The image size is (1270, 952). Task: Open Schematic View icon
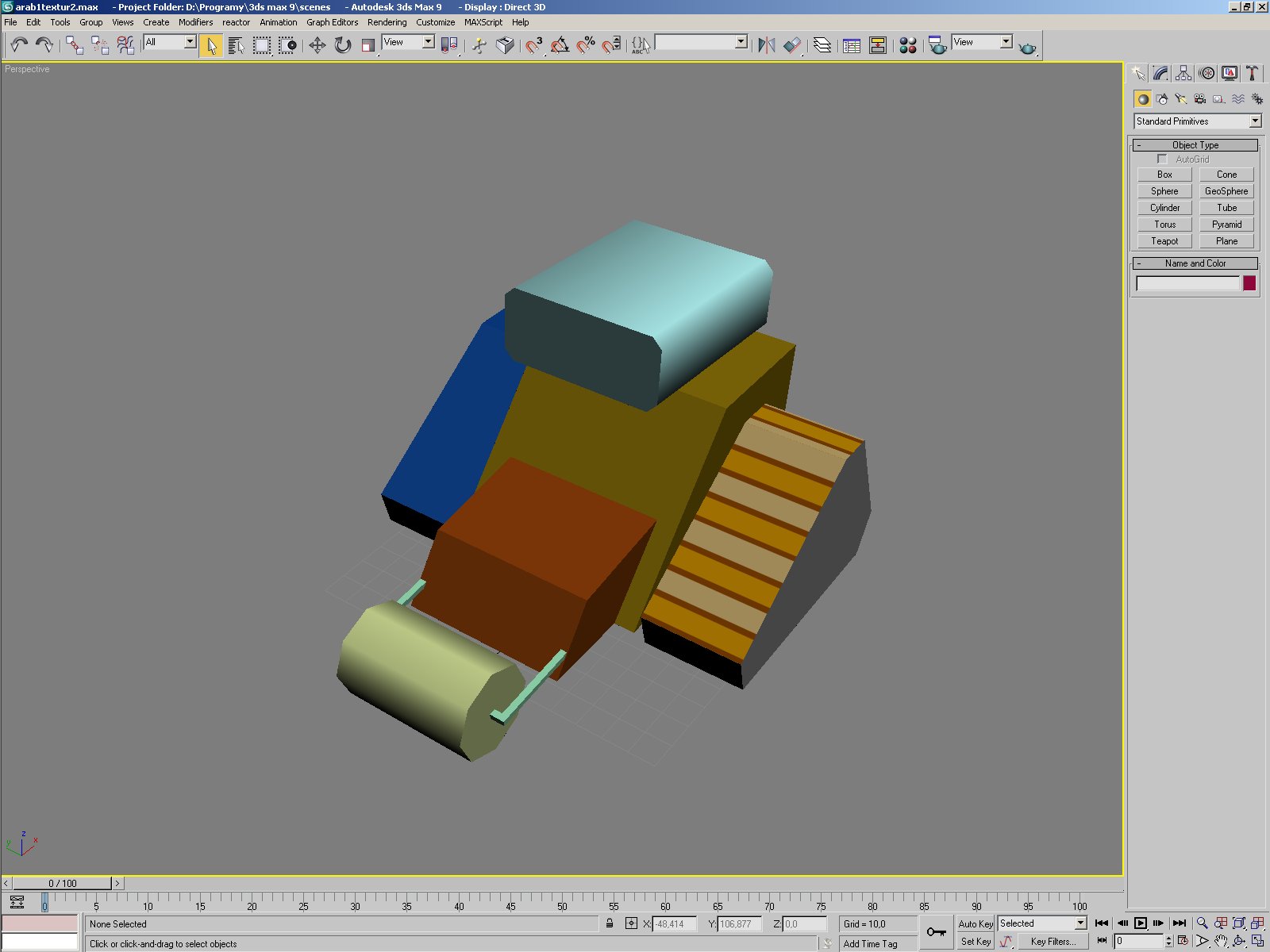(878, 45)
